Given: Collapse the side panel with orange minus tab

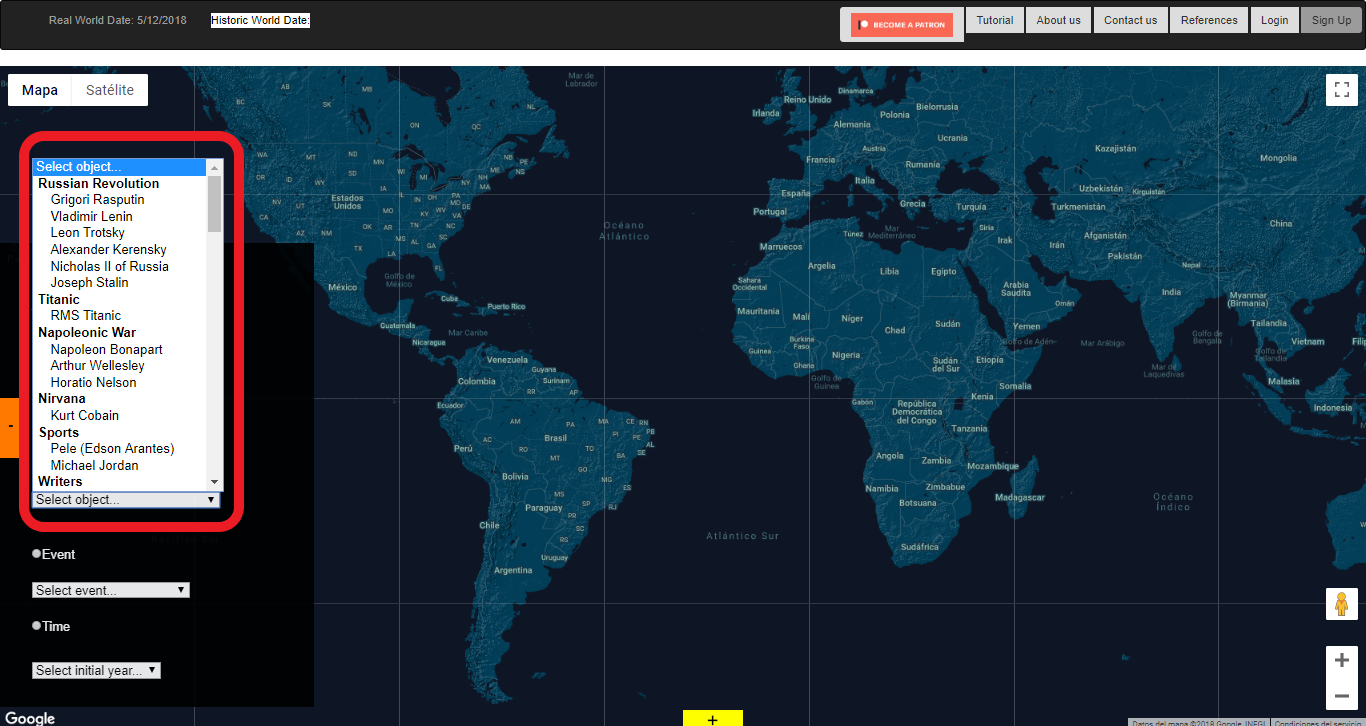Looking at the screenshot, I should point(10,427).
